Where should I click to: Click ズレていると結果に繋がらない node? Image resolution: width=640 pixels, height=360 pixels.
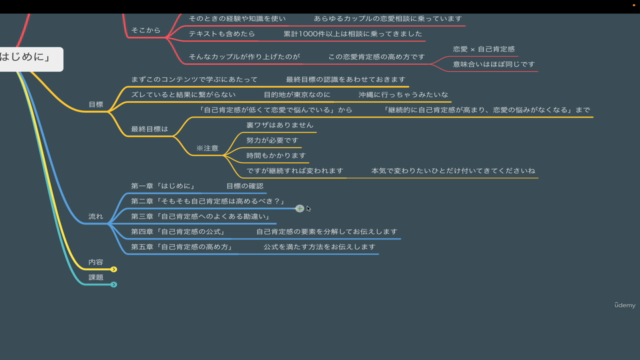coord(183,95)
